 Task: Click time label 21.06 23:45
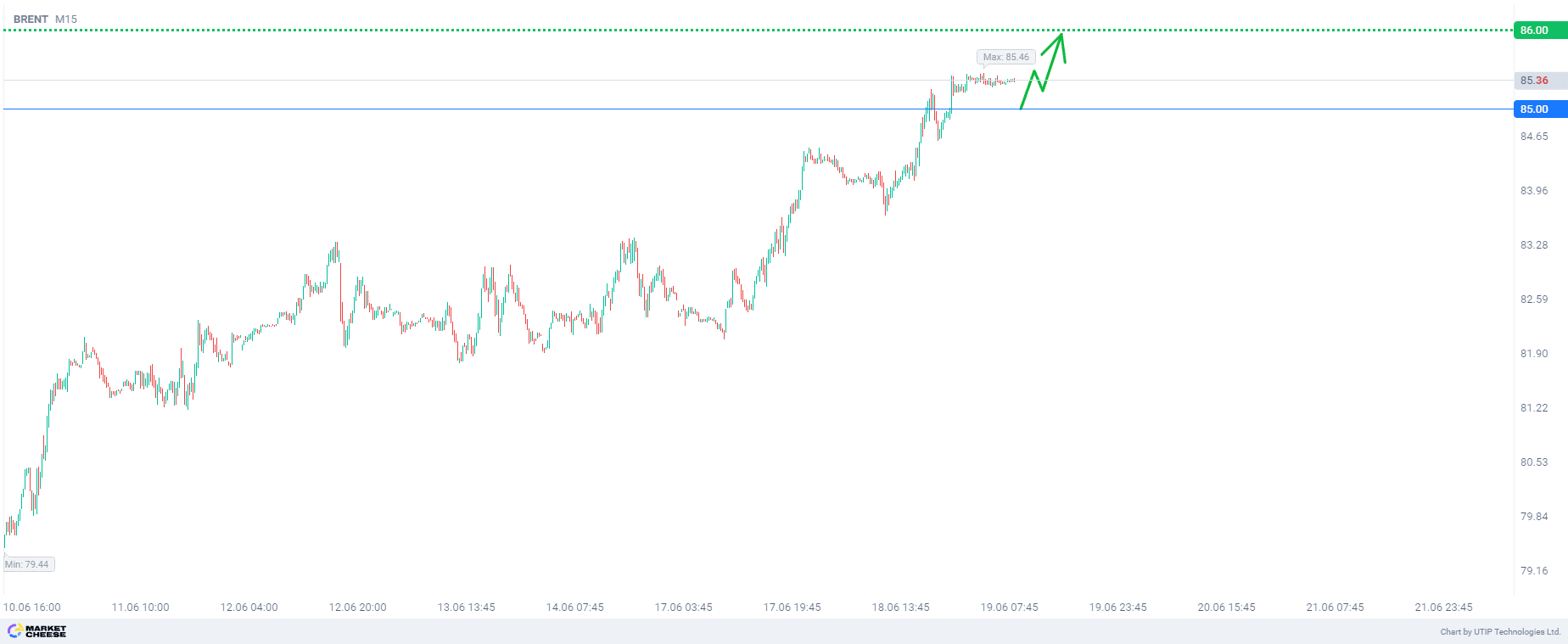1444,608
